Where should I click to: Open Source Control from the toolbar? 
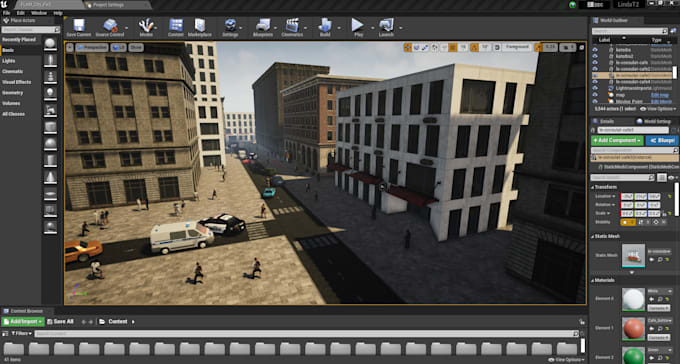click(x=110, y=28)
